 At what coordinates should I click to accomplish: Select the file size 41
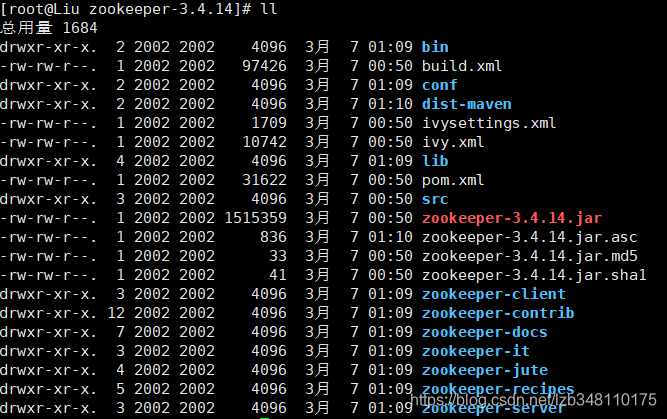278,275
